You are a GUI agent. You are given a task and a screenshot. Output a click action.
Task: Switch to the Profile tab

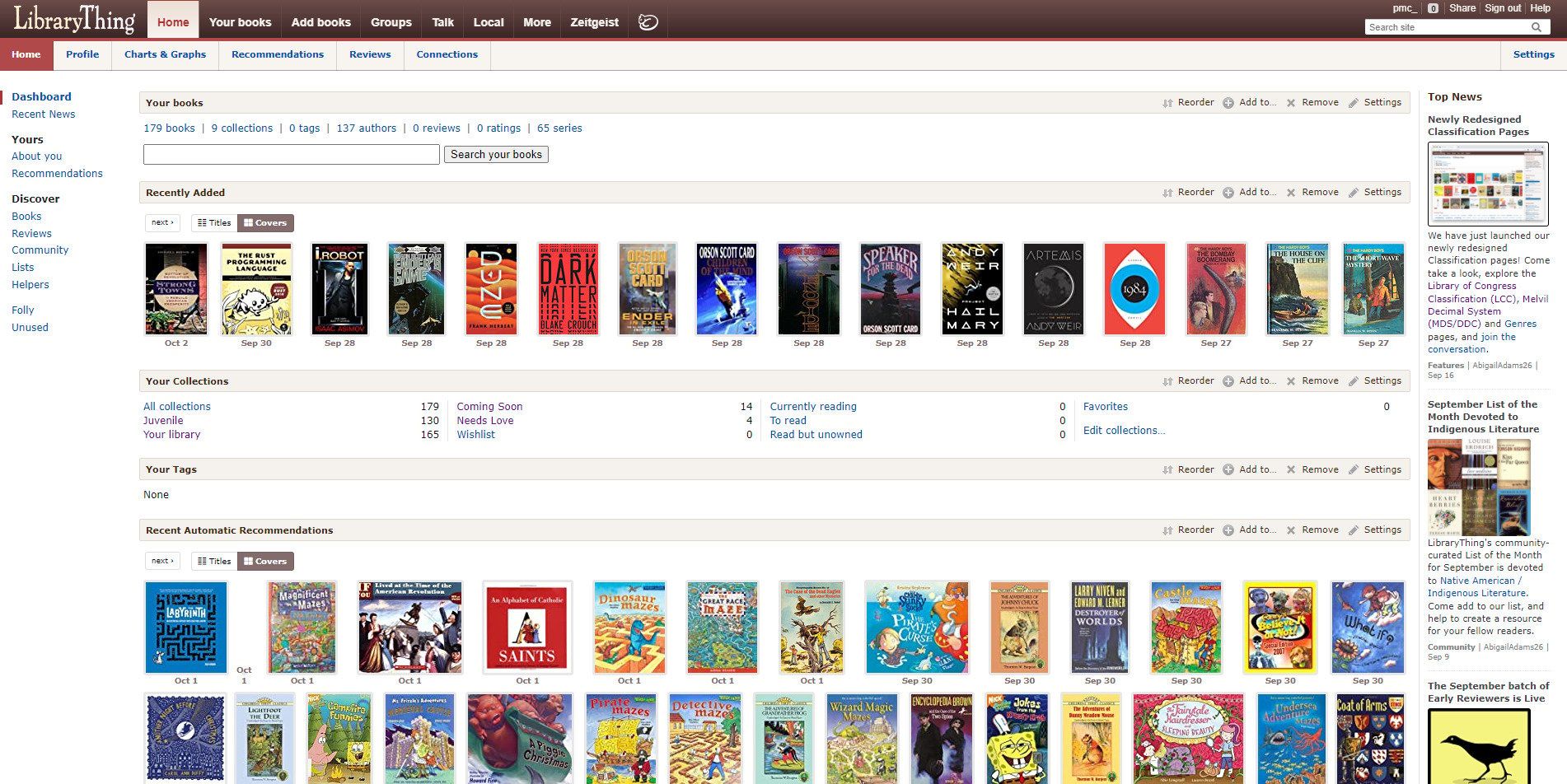[x=82, y=54]
